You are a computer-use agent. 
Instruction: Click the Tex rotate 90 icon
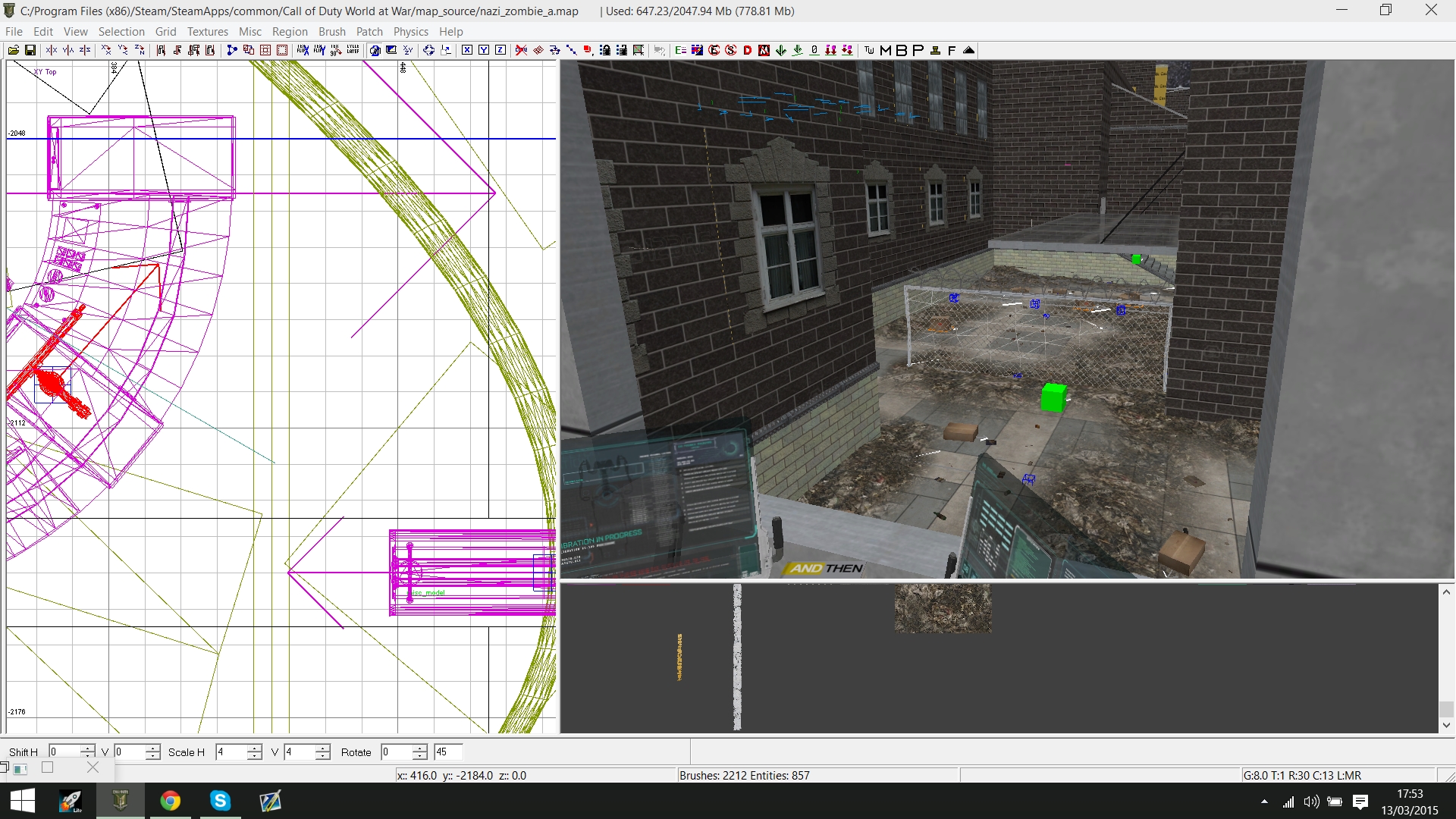click(x=336, y=50)
